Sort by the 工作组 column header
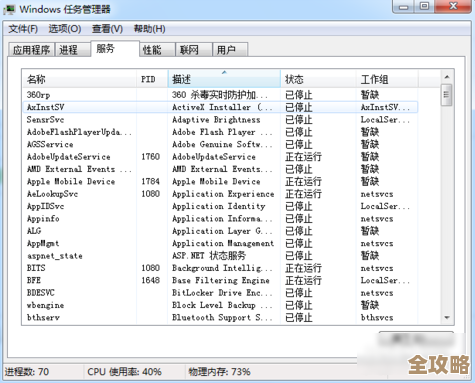This screenshot has height=383, width=475. (387, 79)
